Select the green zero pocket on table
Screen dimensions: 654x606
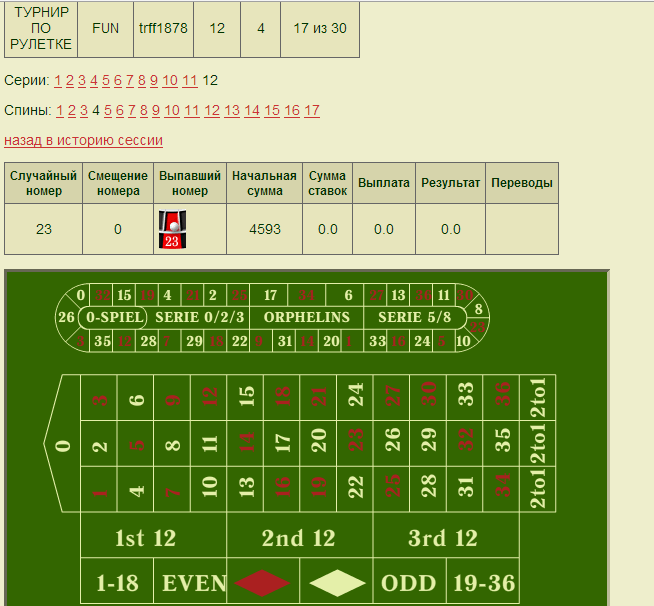click(x=63, y=444)
